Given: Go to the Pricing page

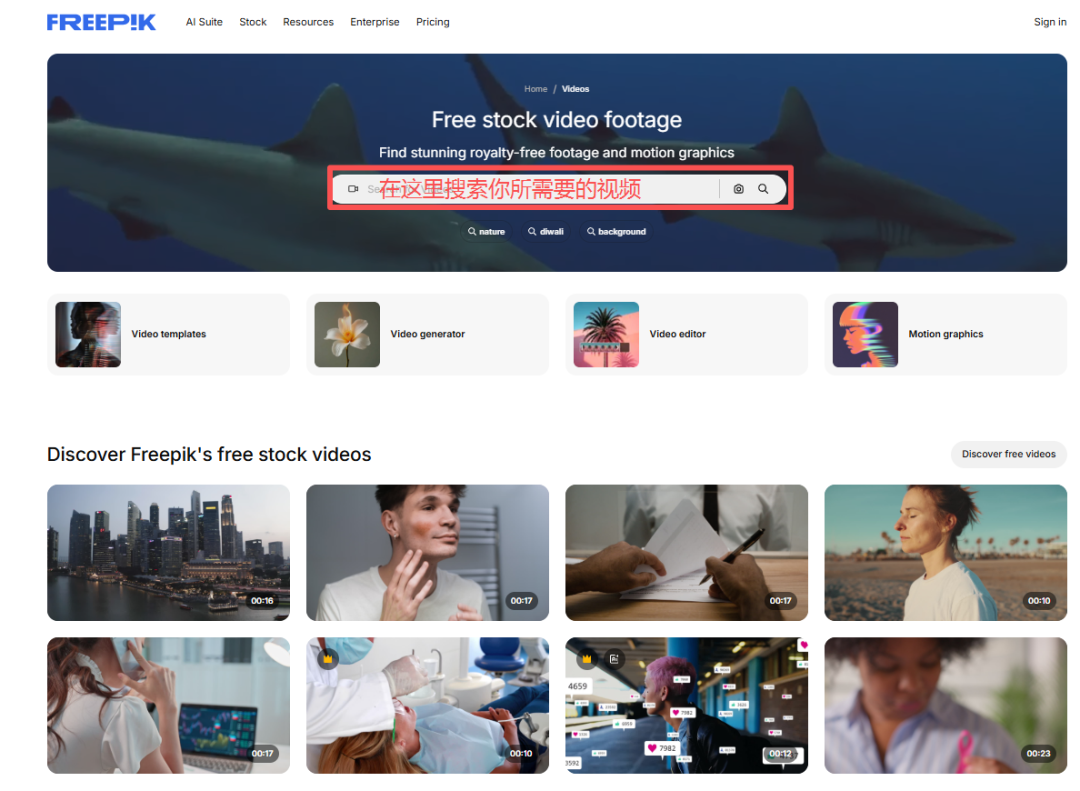Looking at the screenshot, I should [x=433, y=22].
